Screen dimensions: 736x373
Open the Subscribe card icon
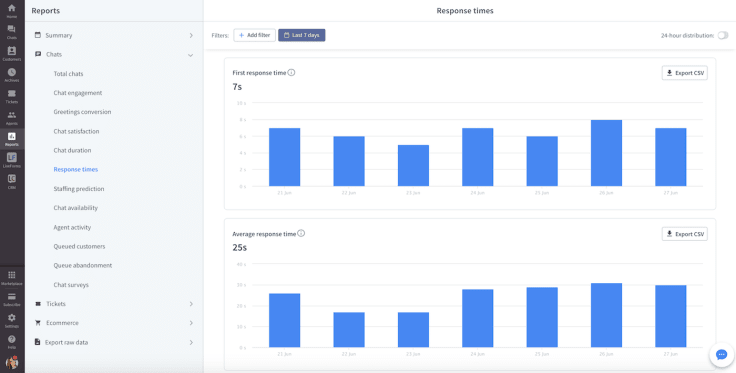coord(12,297)
